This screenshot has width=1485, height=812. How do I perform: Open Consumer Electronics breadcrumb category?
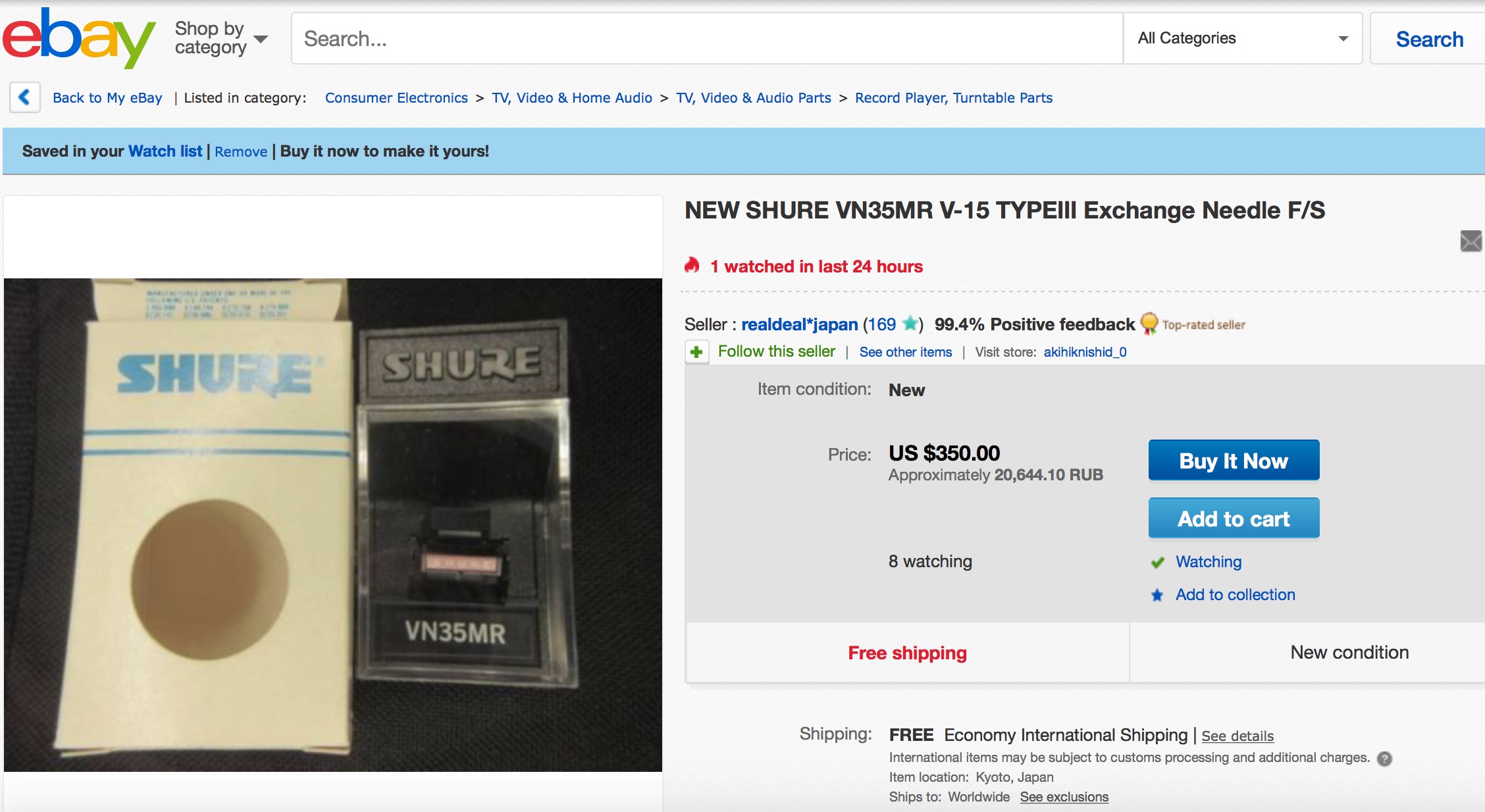(396, 97)
